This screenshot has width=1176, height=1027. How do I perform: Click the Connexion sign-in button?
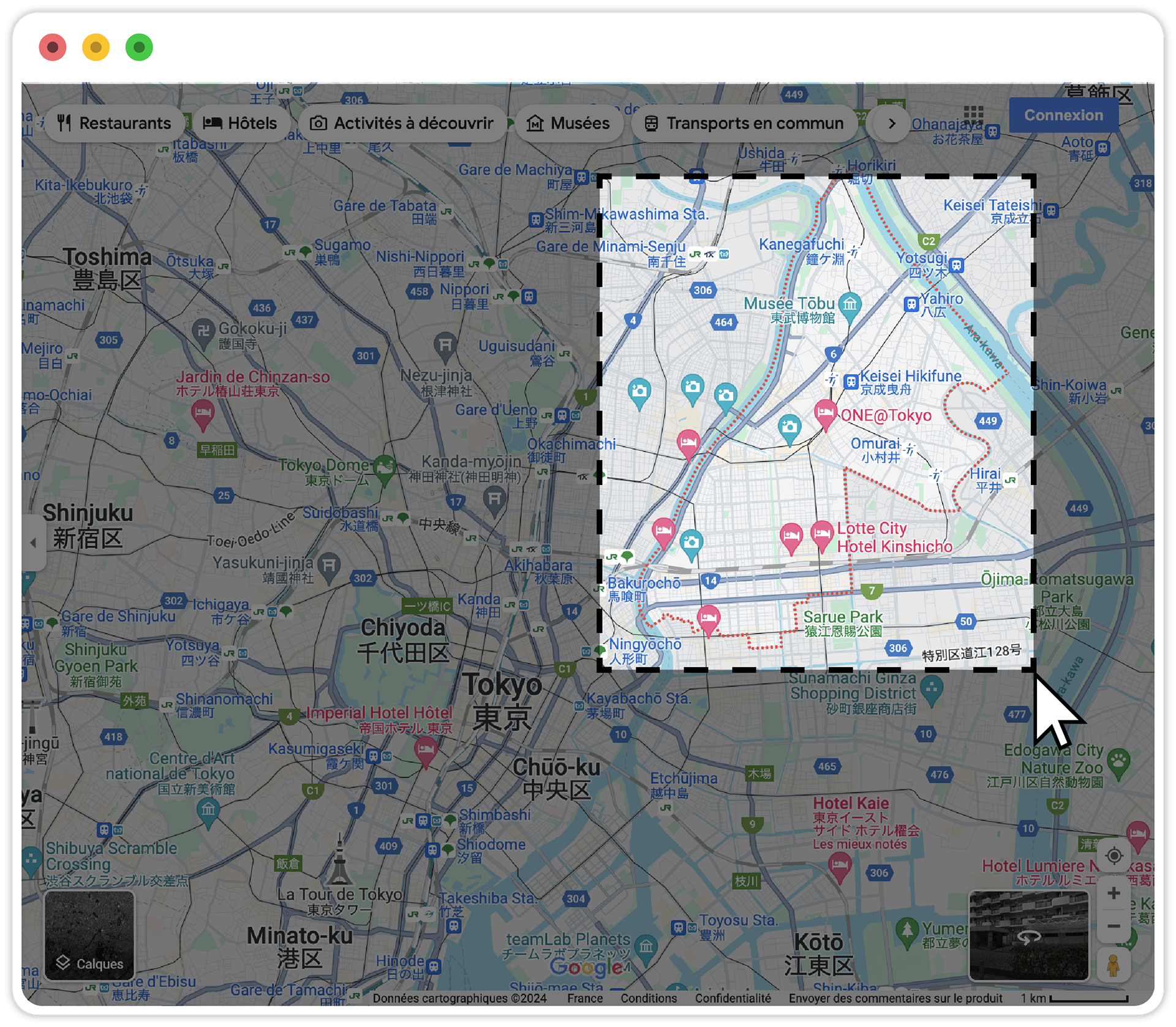(x=1063, y=115)
